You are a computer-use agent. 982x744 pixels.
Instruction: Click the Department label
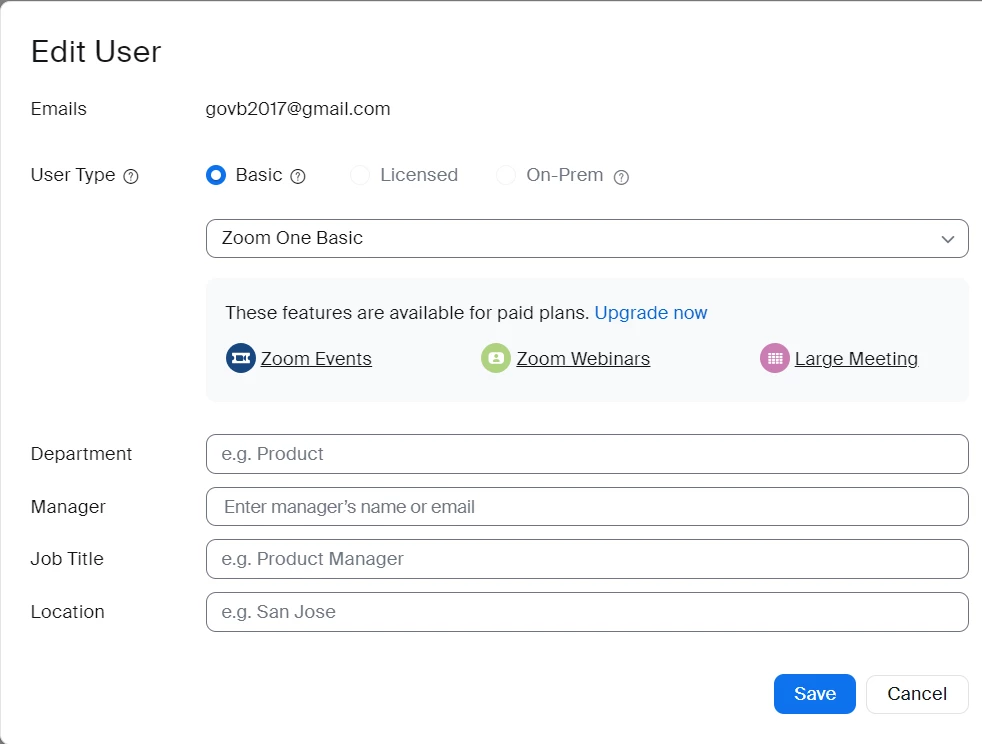[x=81, y=454]
